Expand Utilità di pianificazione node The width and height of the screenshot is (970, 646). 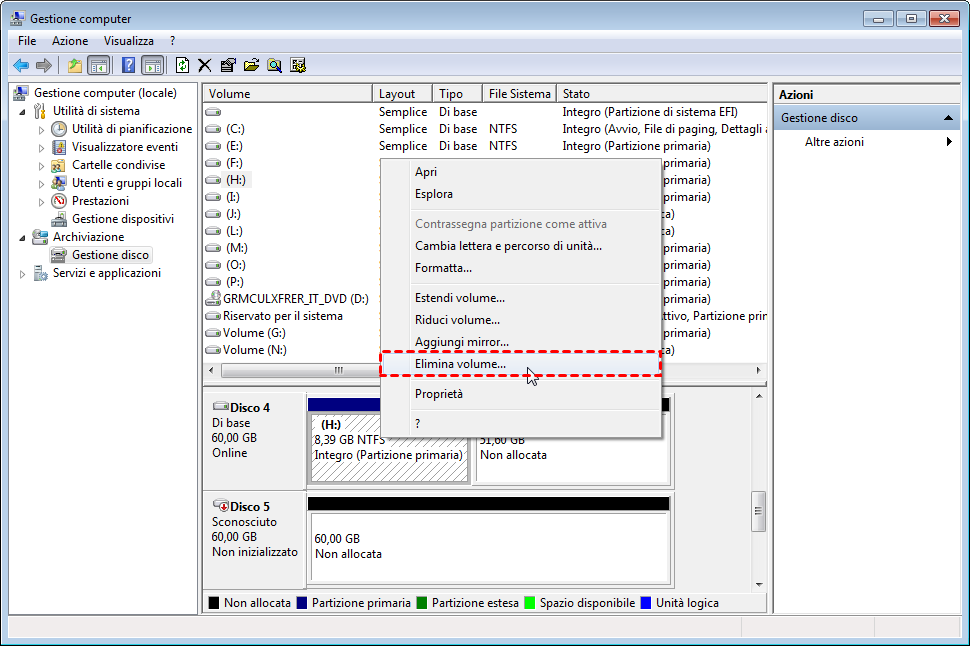[41, 130]
